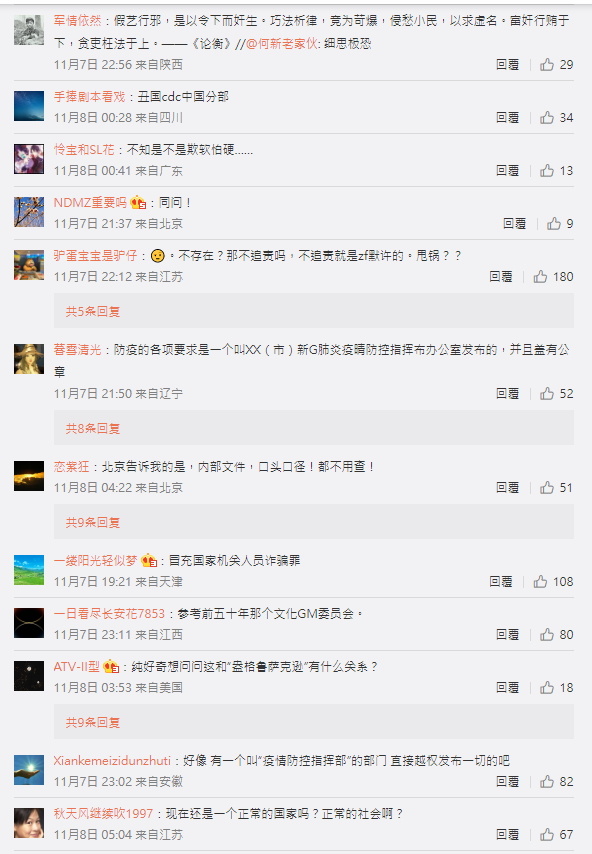The height and width of the screenshot is (854, 592).
Task: Click 回覆 on 一日看尽长安花7853's comment
Action: pos(508,635)
